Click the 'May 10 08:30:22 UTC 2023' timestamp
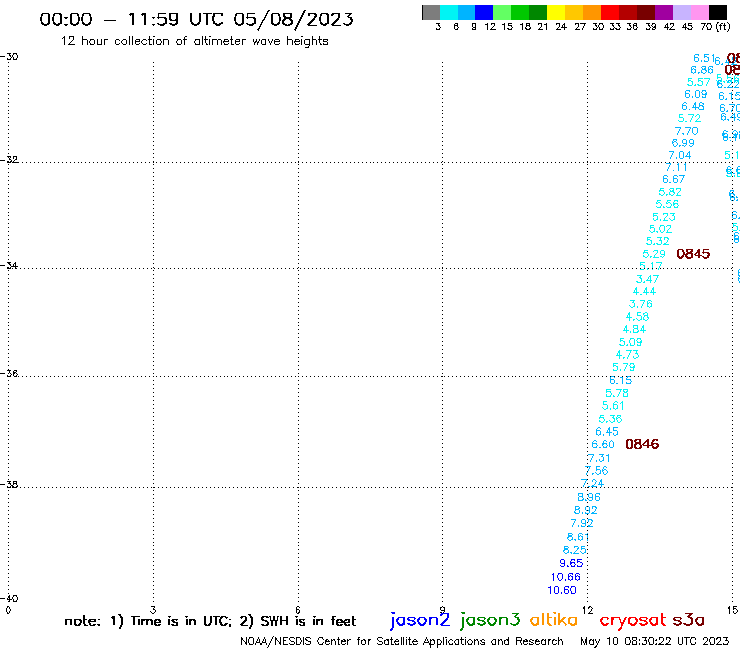740x650 pixels. pyautogui.click(x=654, y=641)
